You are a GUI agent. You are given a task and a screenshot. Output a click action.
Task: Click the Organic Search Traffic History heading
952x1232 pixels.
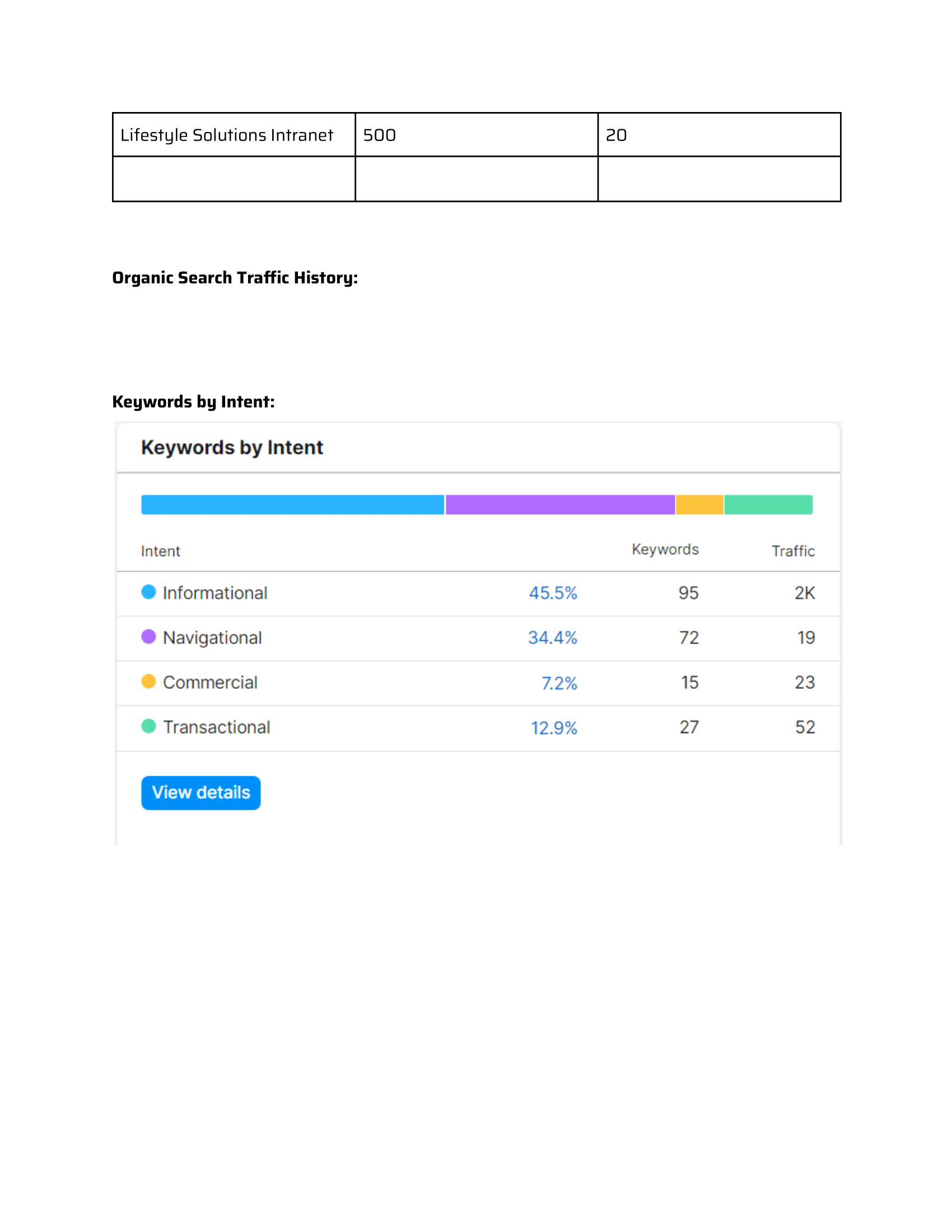point(235,278)
